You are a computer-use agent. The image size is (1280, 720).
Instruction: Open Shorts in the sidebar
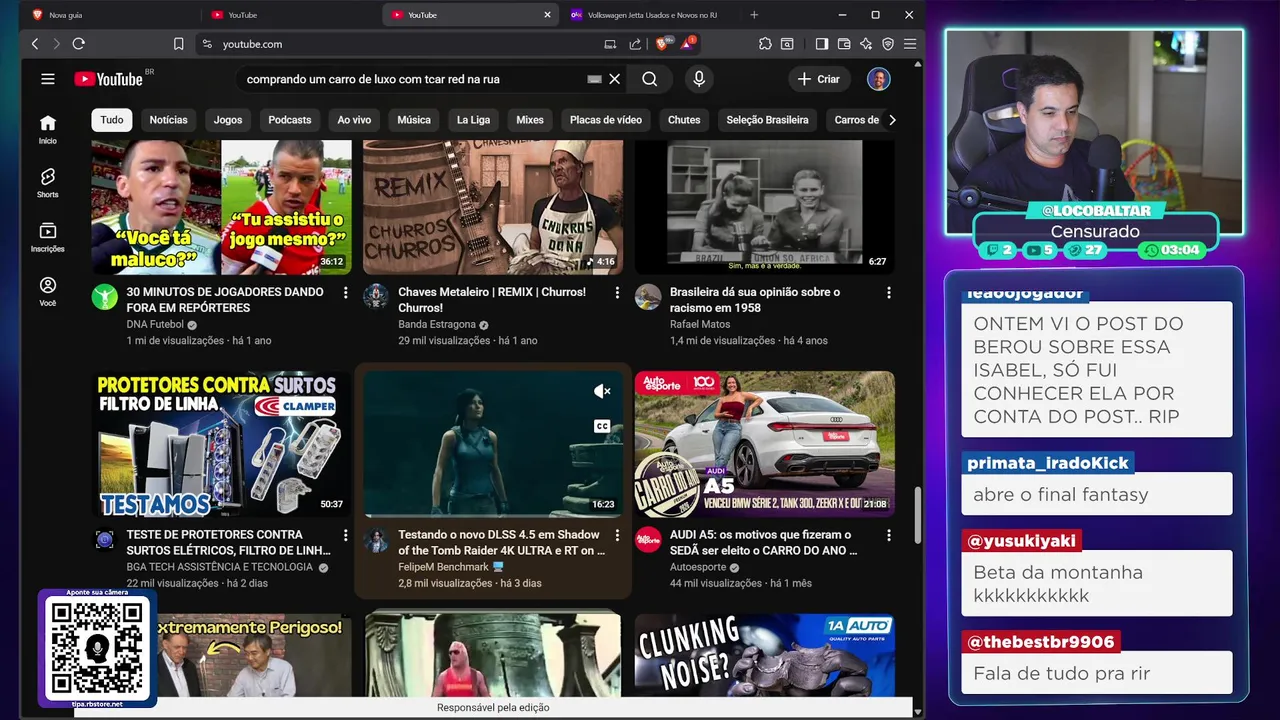(48, 183)
